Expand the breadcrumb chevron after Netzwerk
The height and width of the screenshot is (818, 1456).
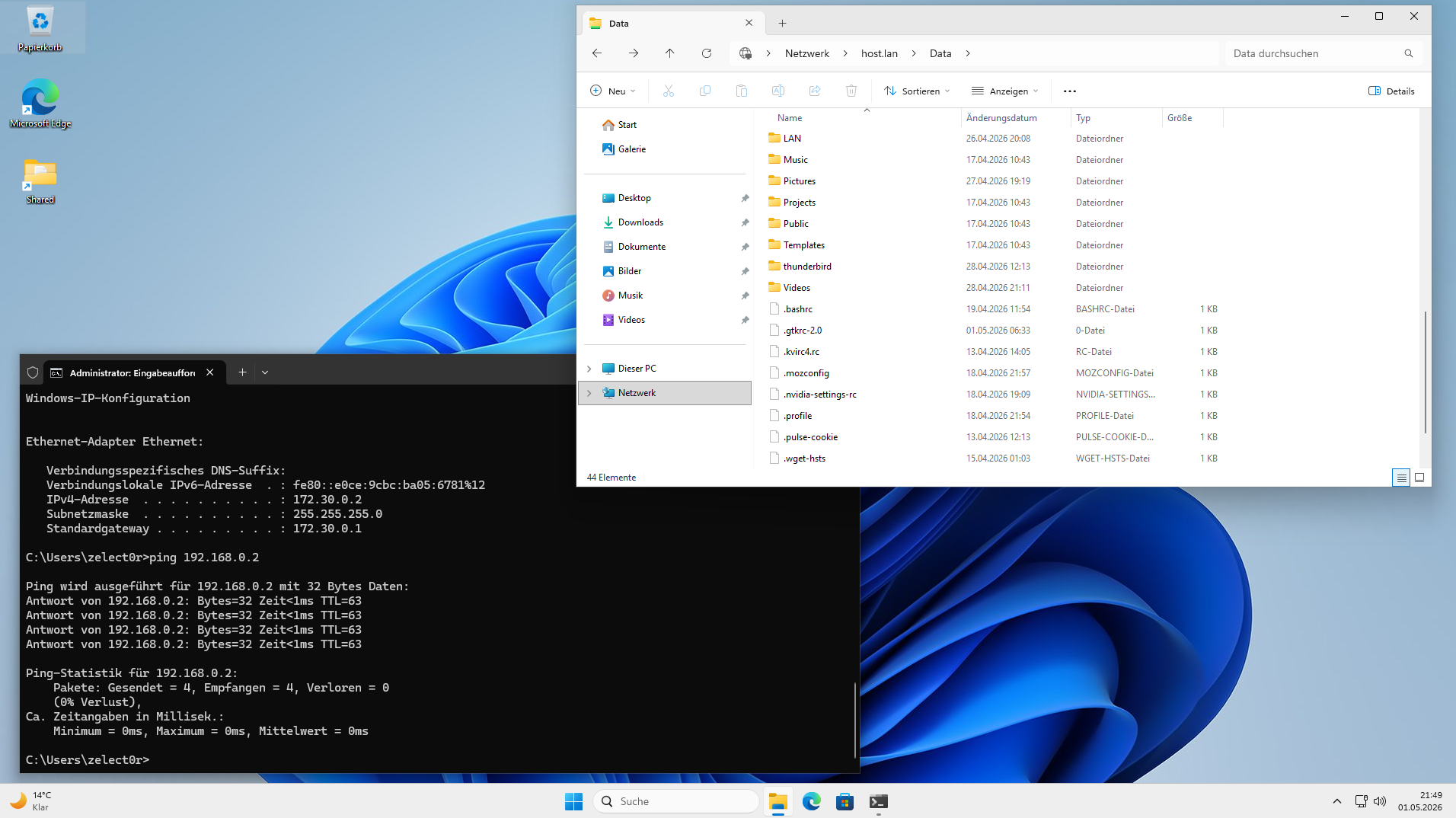(846, 53)
